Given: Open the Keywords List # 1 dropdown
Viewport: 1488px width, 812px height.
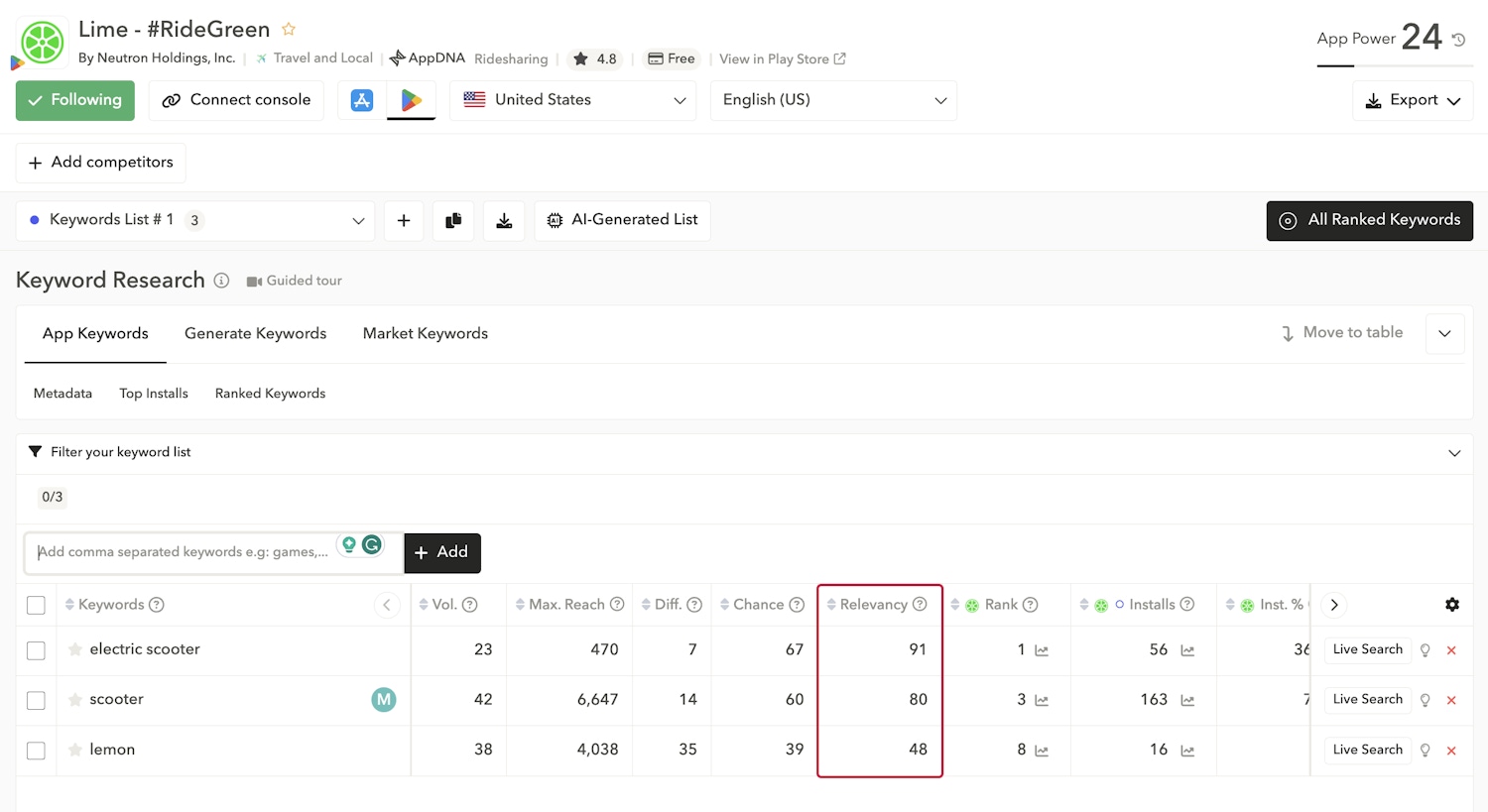Looking at the screenshot, I should tap(195, 220).
